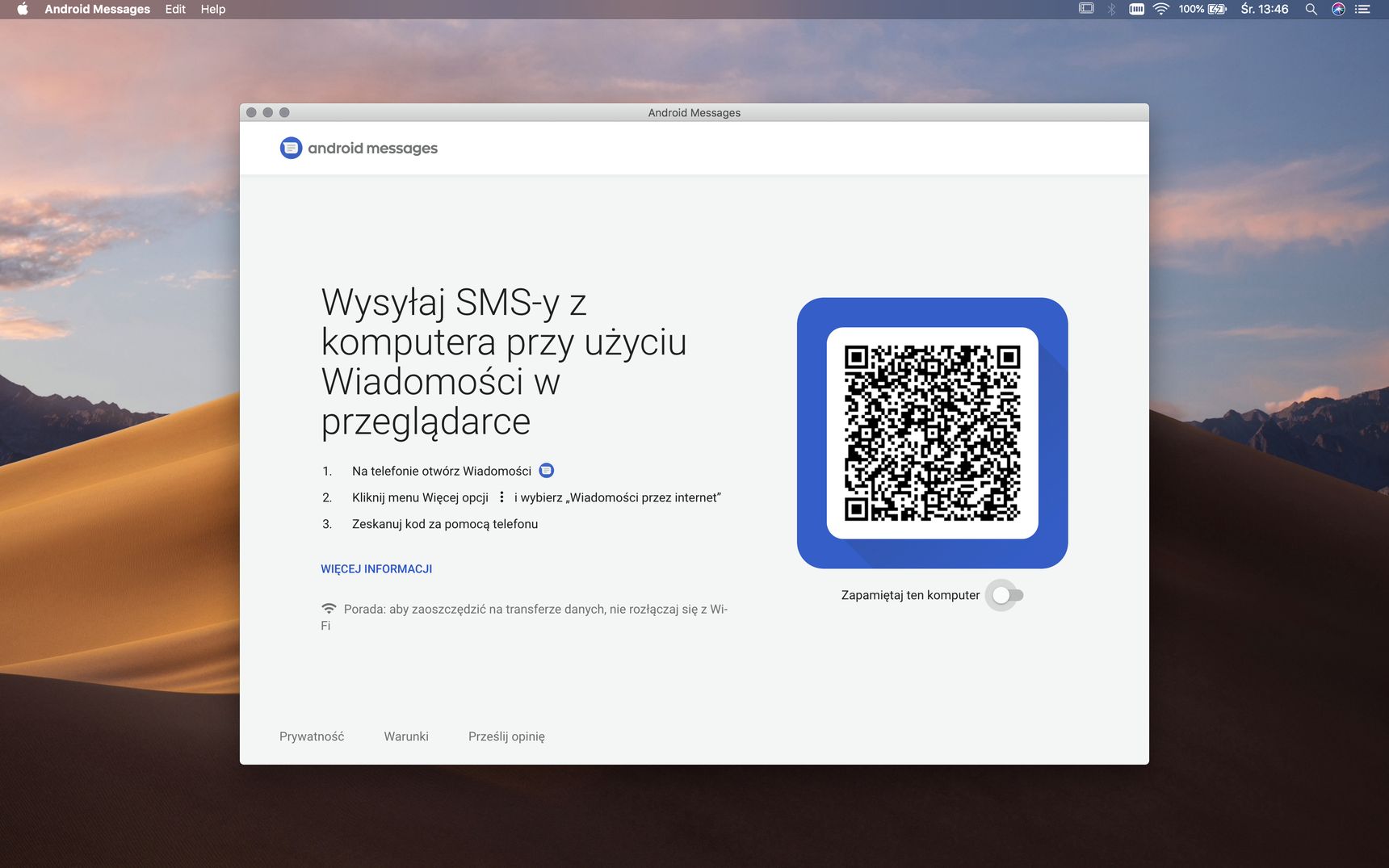This screenshot has width=1389, height=868.
Task: Click the three-dot more options icon in step 2
Action: pos(501,497)
